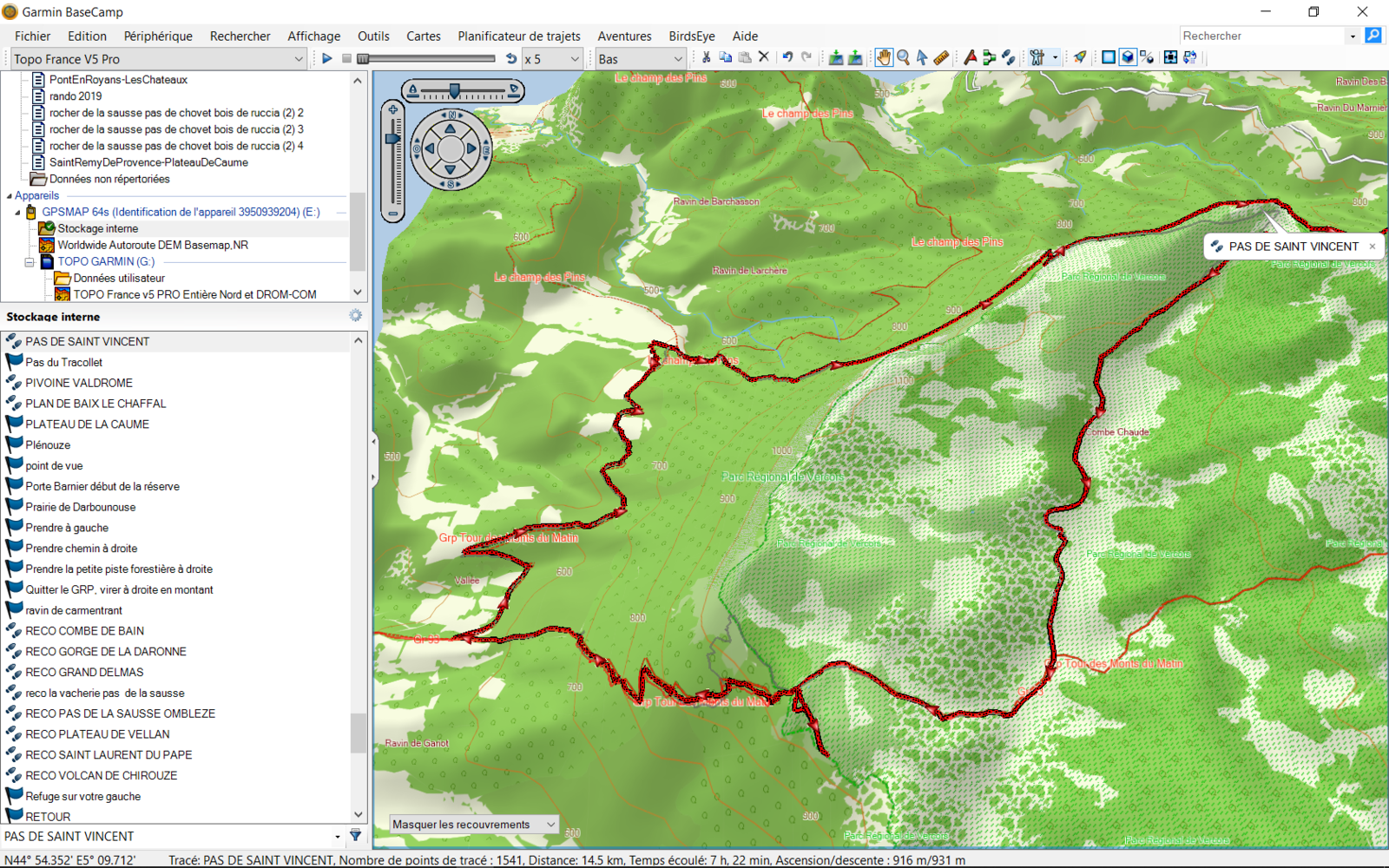Undo last action with the undo arrow
Image resolution: width=1389 pixels, height=868 pixels.
click(x=787, y=57)
